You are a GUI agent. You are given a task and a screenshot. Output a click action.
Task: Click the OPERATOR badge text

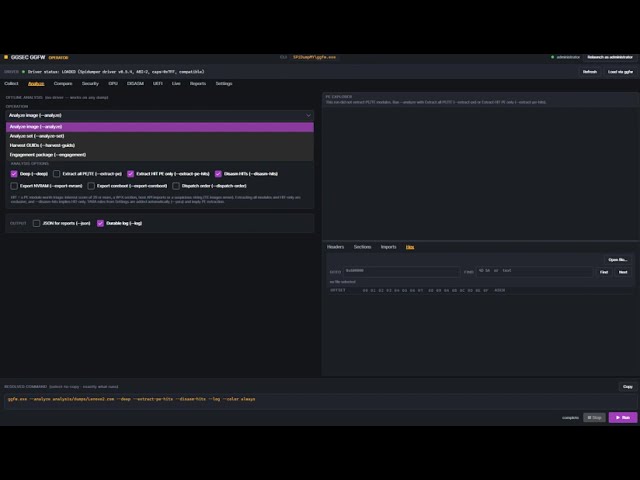coord(58,58)
